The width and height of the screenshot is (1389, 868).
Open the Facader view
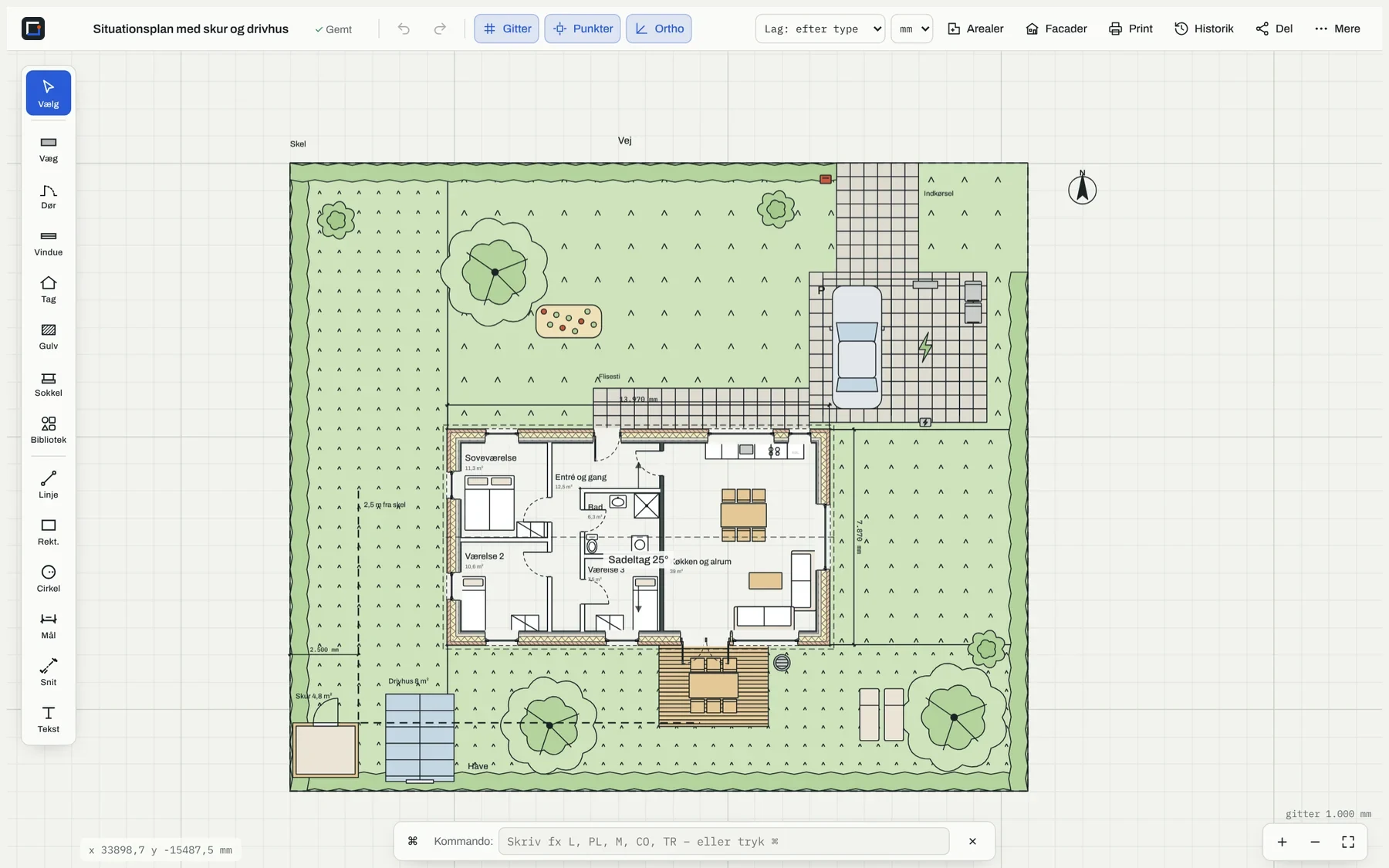click(x=1056, y=29)
